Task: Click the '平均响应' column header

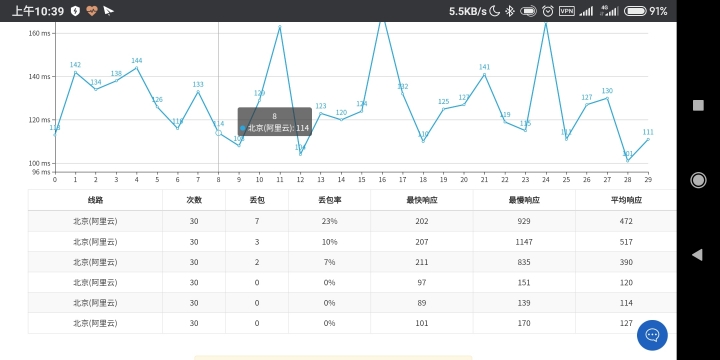Action: (x=626, y=200)
